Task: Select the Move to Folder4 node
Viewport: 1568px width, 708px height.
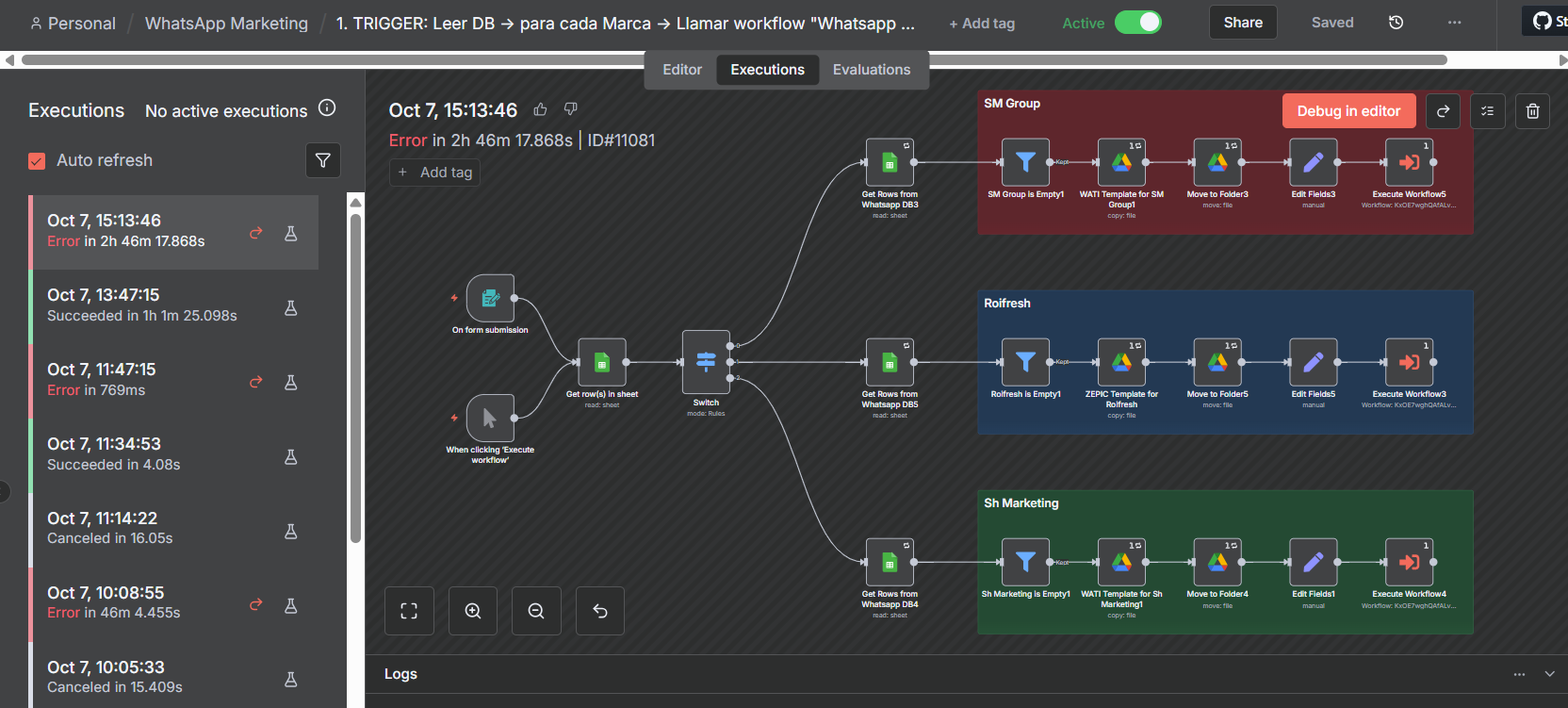Action: [x=1217, y=562]
